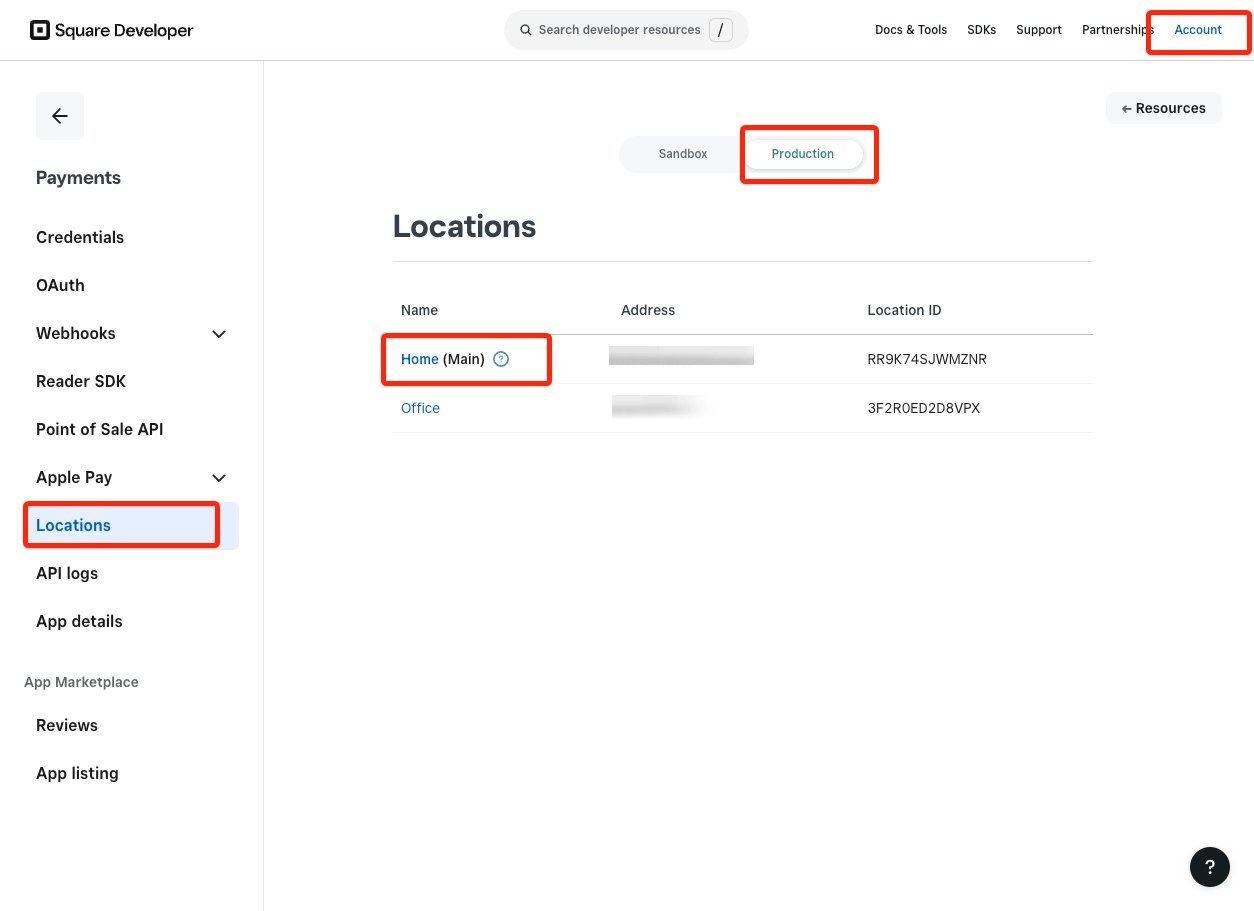This screenshot has height=911, width=1254.
Task: Click the Locations page heading
Action: click(x=464, y=226)
